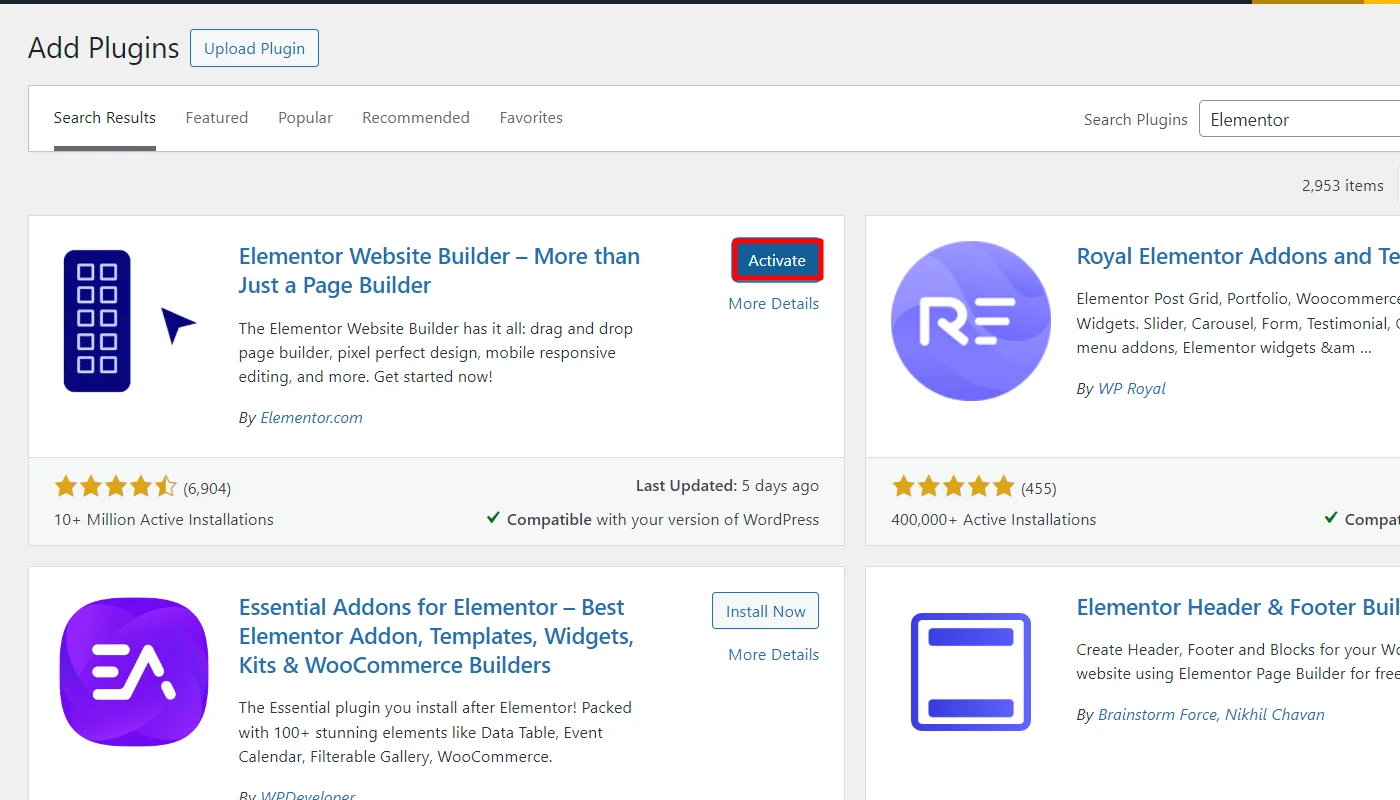Open the Elementor Website Builder title link

(x=439, y=270)
